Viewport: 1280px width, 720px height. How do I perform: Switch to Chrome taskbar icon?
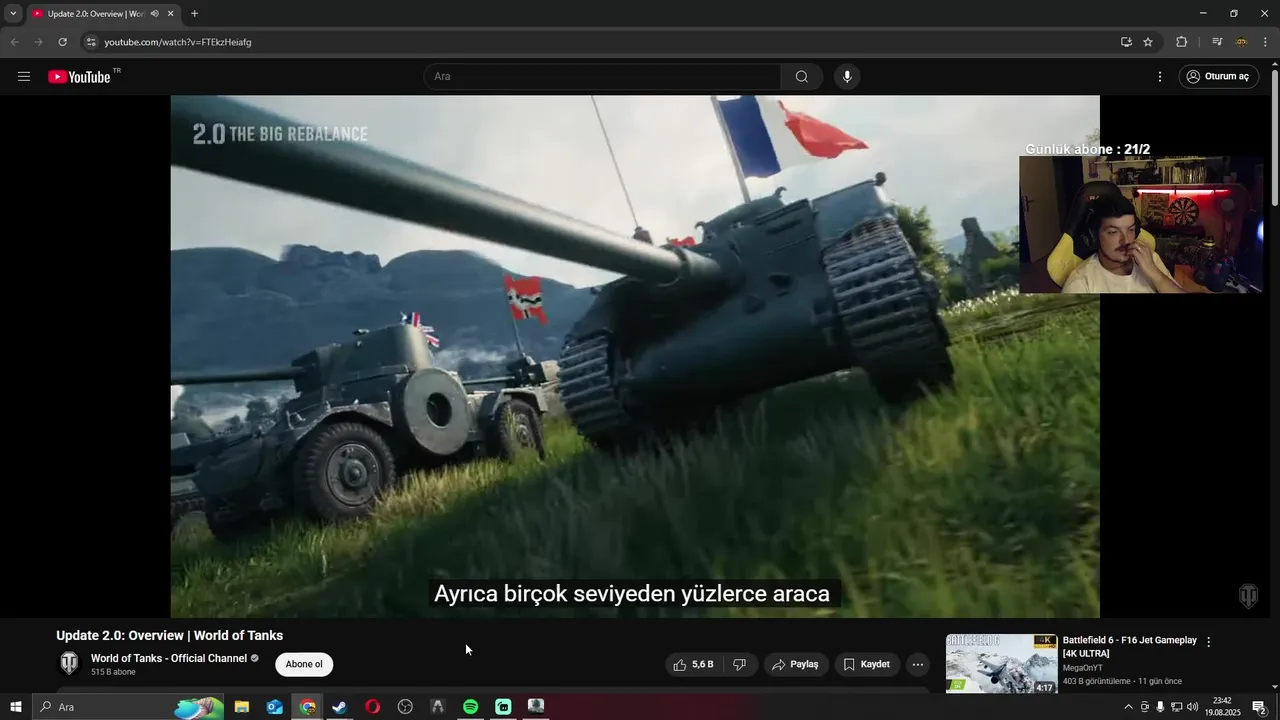pos(307,707)
